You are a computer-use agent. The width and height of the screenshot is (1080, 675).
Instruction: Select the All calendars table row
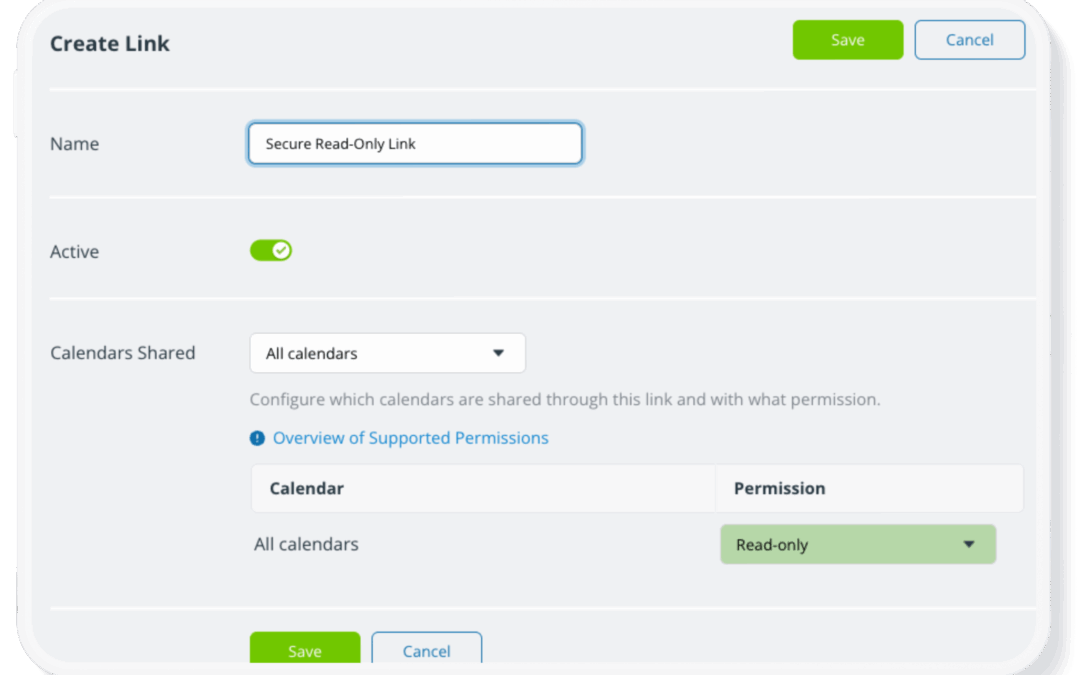pos(307,544)
